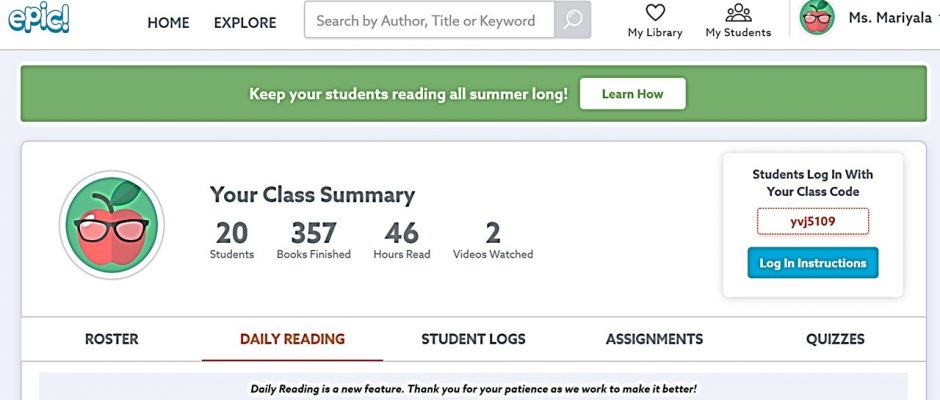Click the Log In Instructions button
Viewport: 940px width, 400px height.
click(x=812, y=263)
